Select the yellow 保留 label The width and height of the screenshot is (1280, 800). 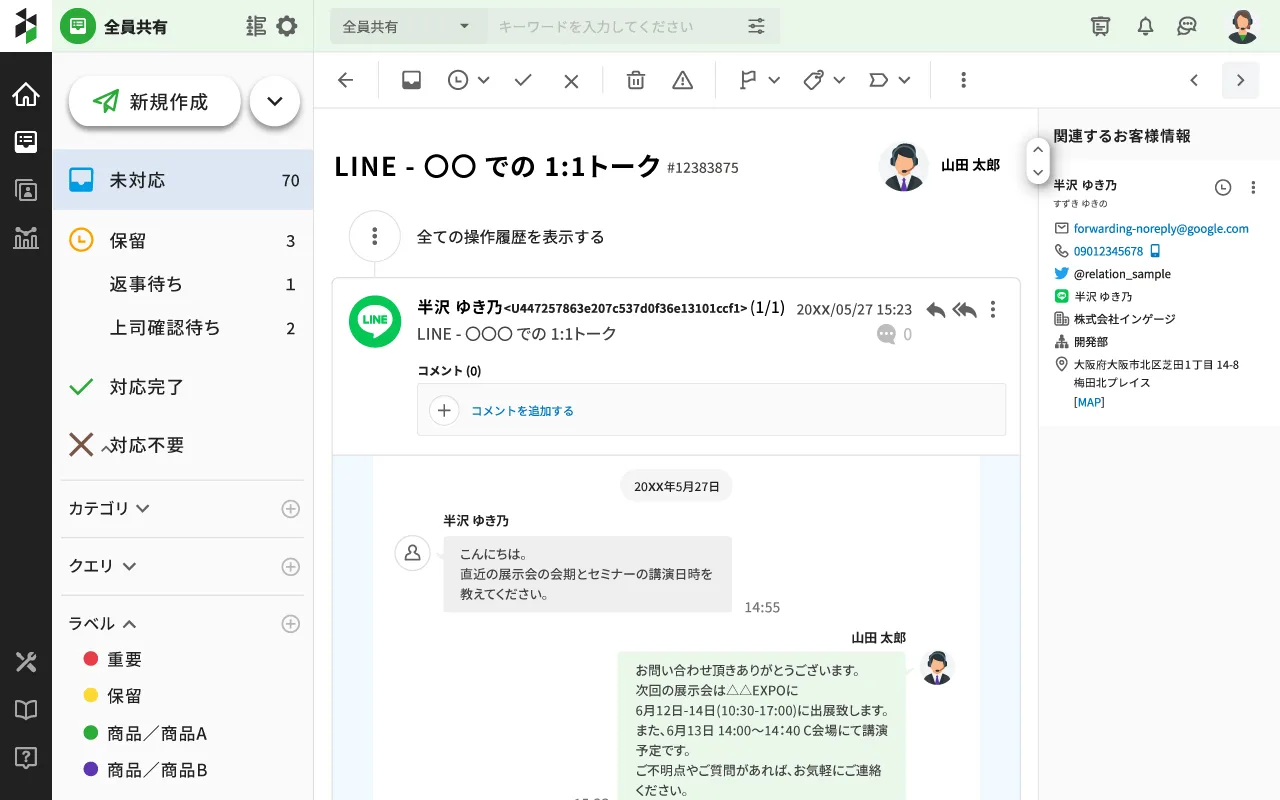click(x=113, y=696)
